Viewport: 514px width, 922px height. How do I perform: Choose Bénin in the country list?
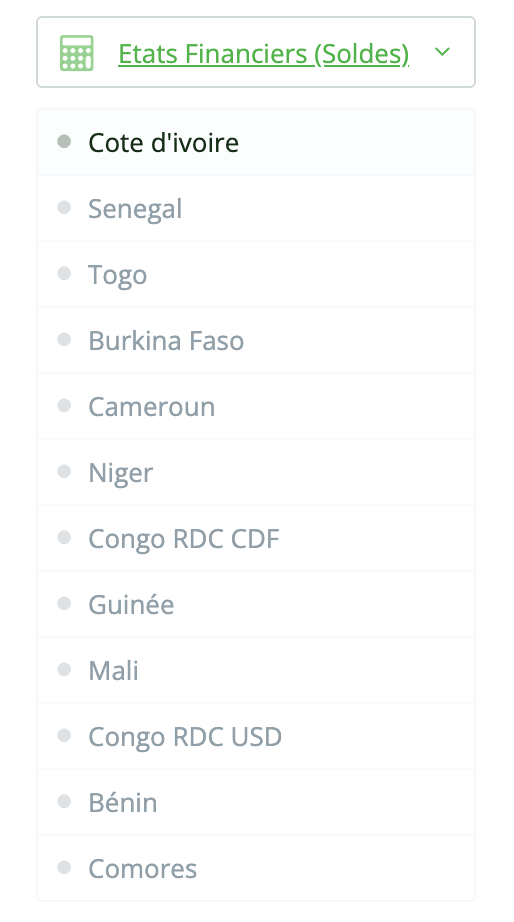pyautogui.click(x=256, y=802)
